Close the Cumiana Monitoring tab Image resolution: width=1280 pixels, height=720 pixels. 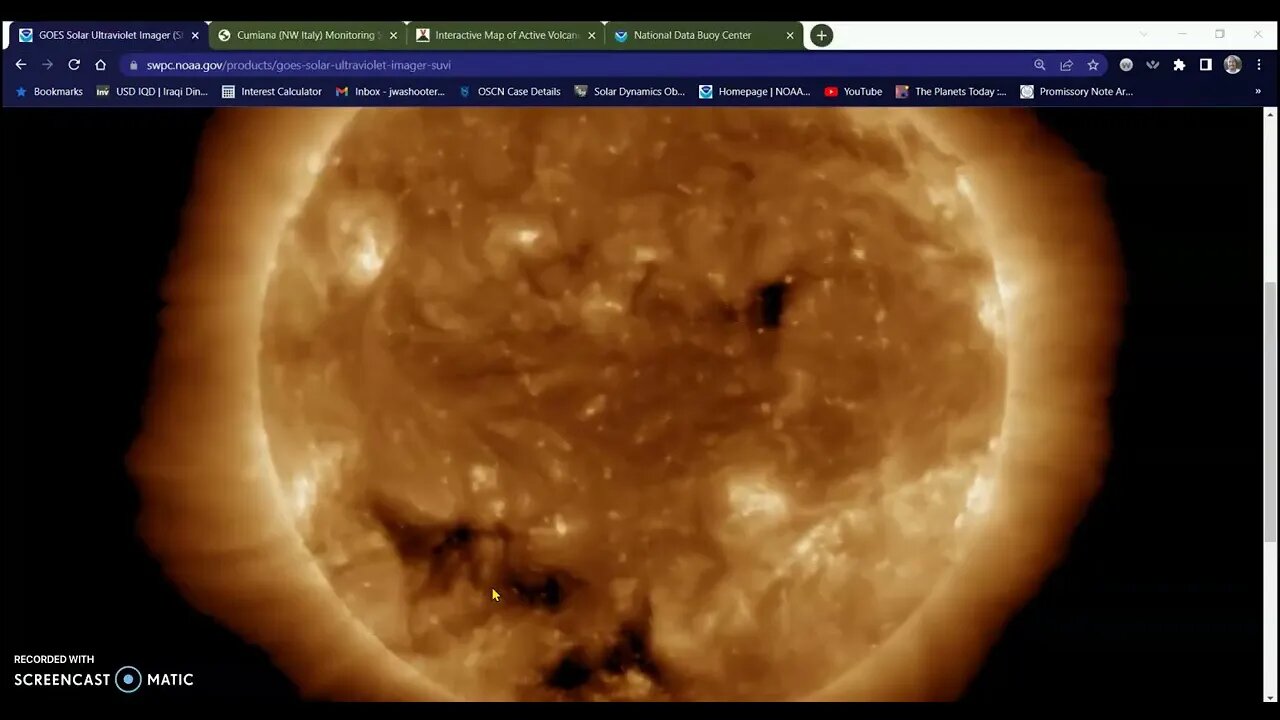393,35
